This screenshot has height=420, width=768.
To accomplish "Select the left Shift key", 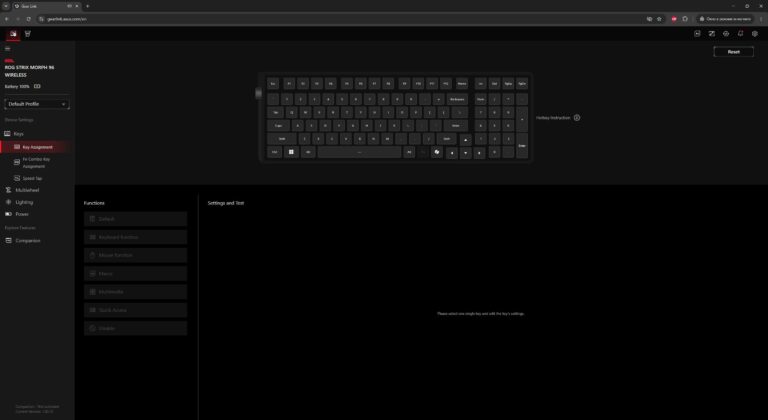I will pos(282,139).
